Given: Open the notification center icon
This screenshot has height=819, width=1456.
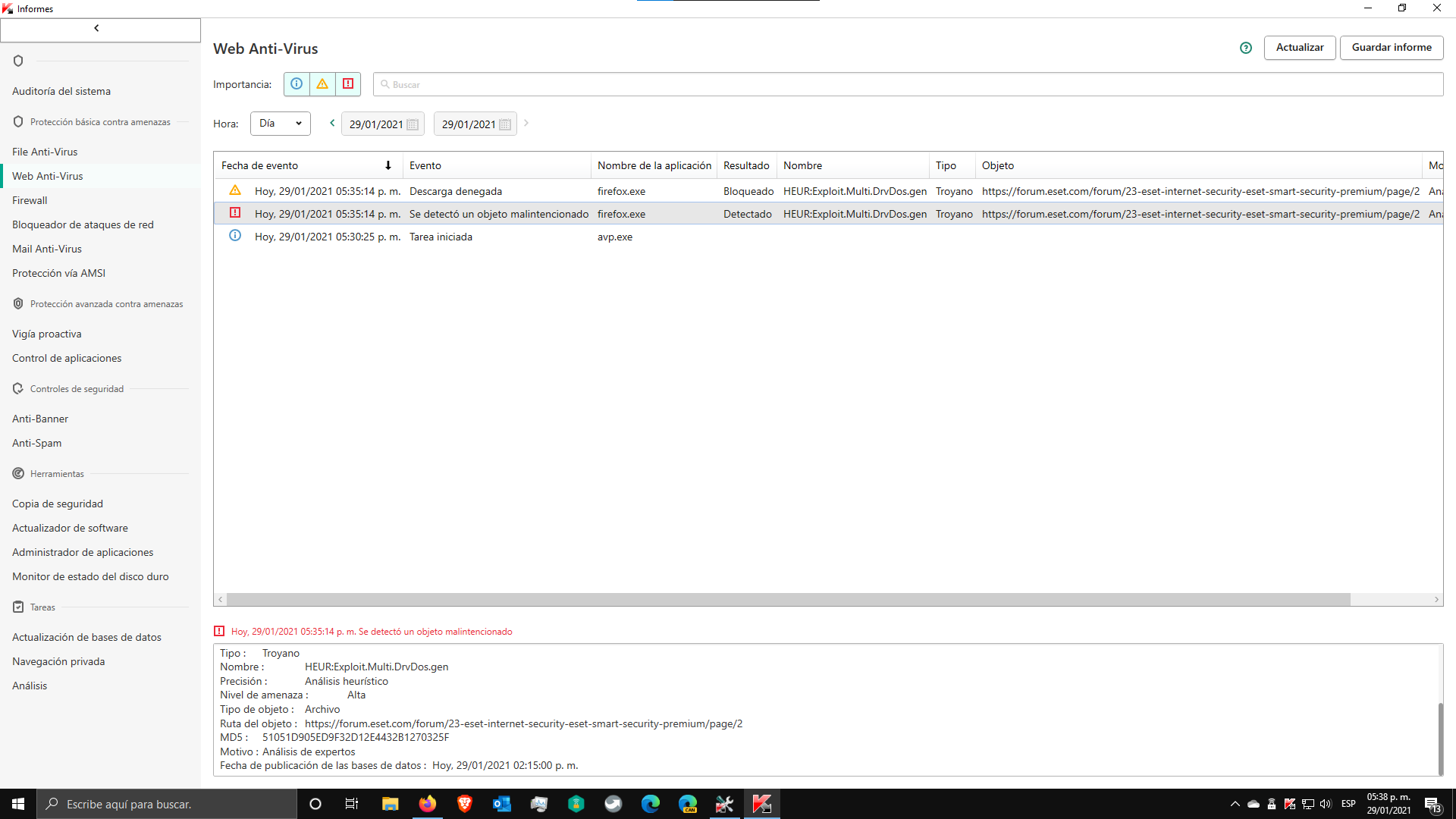Looking at the screenshot, I should click(x=1432, y=804).
